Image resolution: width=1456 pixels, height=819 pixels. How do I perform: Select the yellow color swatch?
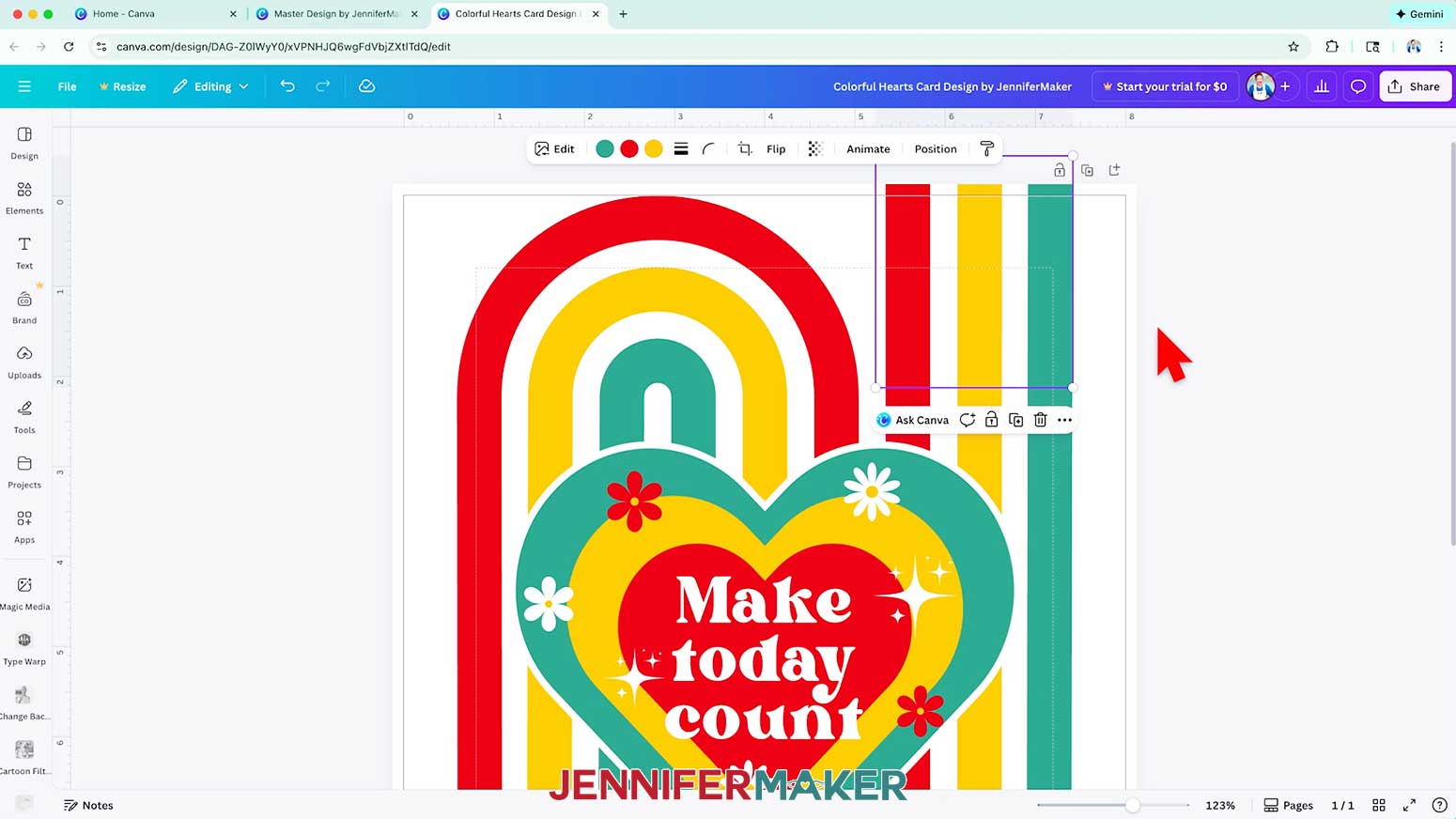(x=654, y=149)
